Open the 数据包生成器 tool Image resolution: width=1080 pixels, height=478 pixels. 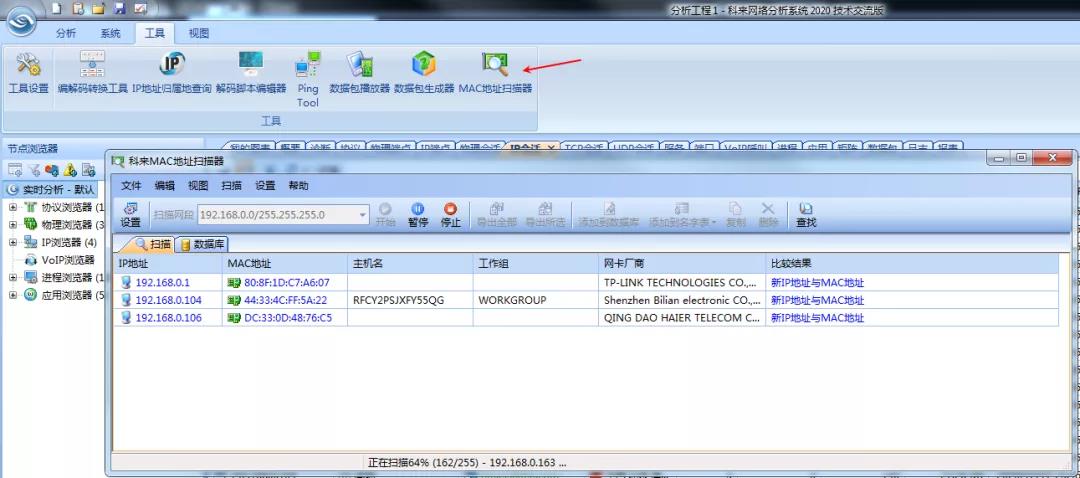click(x=424, y=73)
